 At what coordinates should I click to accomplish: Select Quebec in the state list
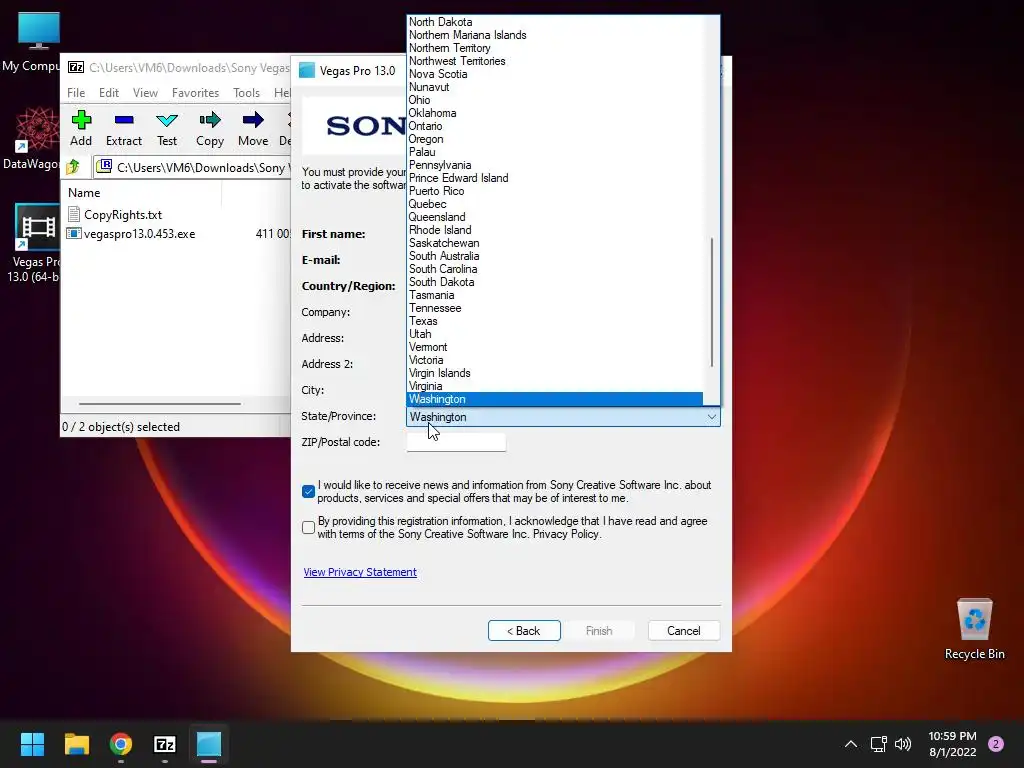coord(555,204)
